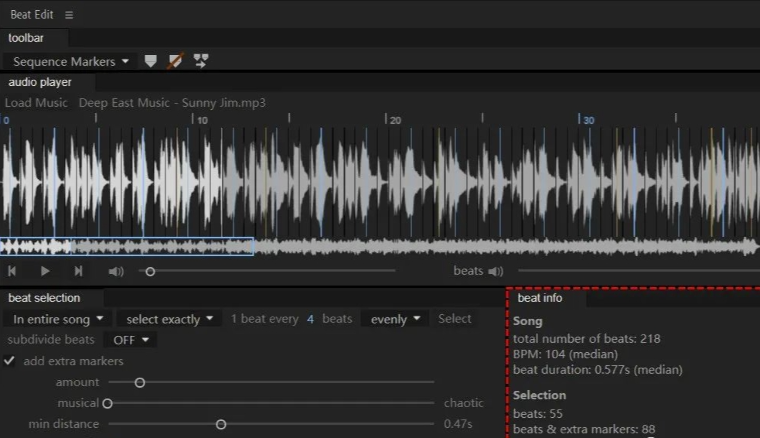Open the Sequence Markers dropdown
The height and width of the screenshot is (438, 760).
(x=71, y=61)
